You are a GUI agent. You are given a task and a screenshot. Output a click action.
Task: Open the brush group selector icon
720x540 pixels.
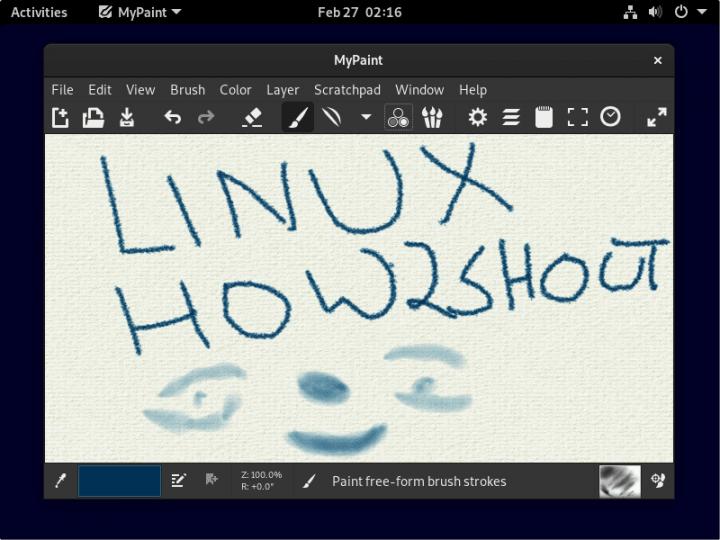click(x=432, y=118)
